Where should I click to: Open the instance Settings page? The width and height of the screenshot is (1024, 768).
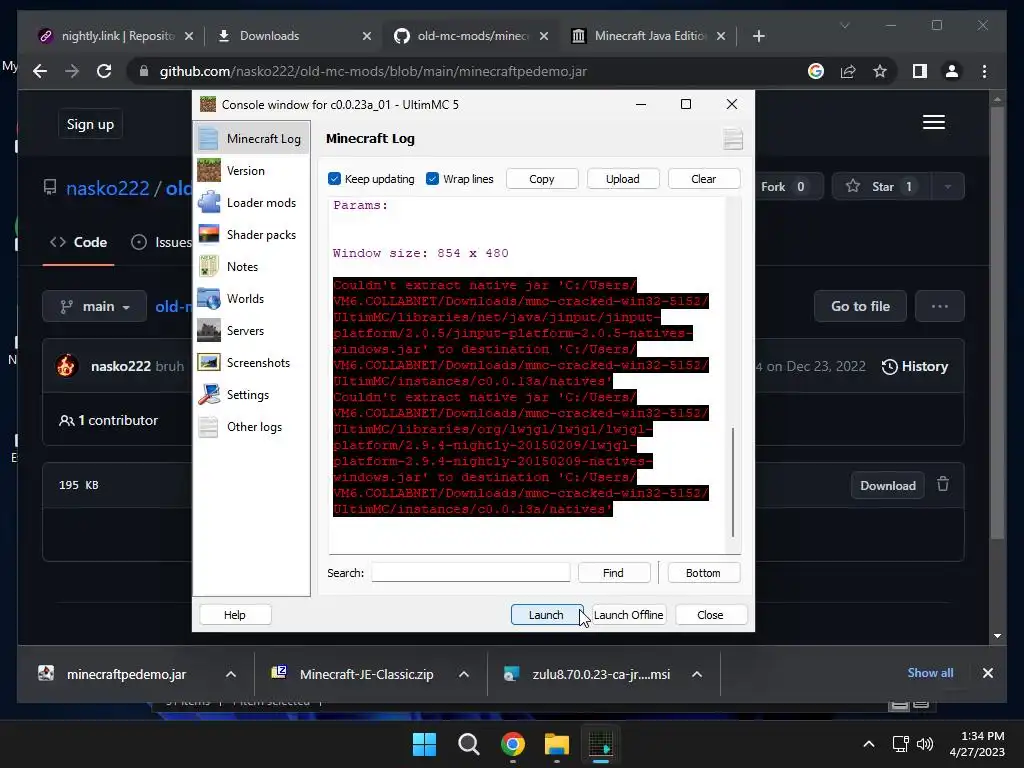(x=251, y=394)
